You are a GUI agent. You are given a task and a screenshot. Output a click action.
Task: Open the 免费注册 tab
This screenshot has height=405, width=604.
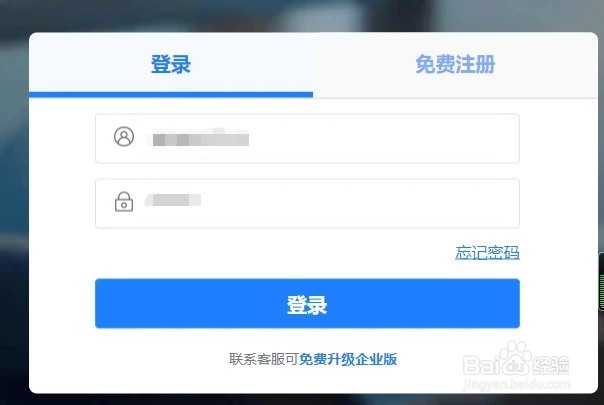pos(455,64)
